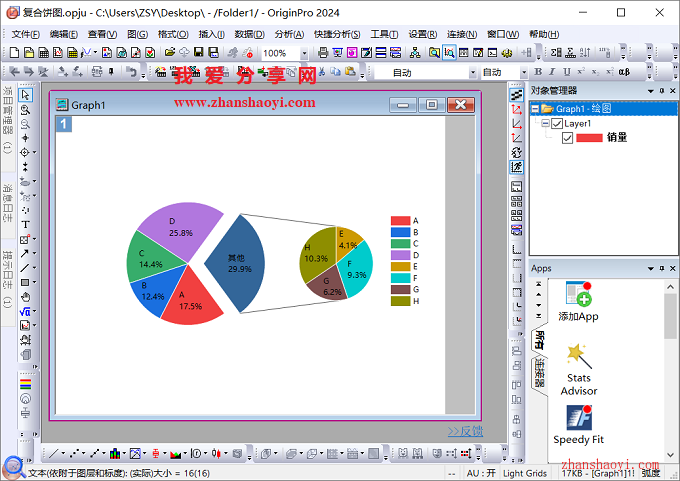Viewport: 680px width, 481px height.
Task: Toggle Italic text formatting
Action: click(552, 72)
